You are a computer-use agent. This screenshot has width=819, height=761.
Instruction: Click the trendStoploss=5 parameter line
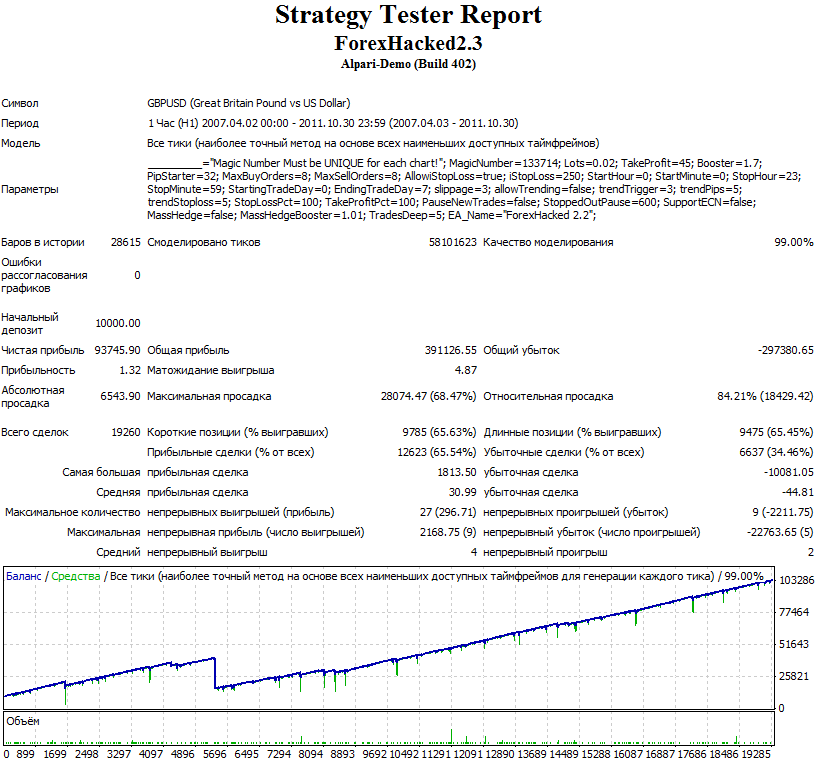pos(451,202)
